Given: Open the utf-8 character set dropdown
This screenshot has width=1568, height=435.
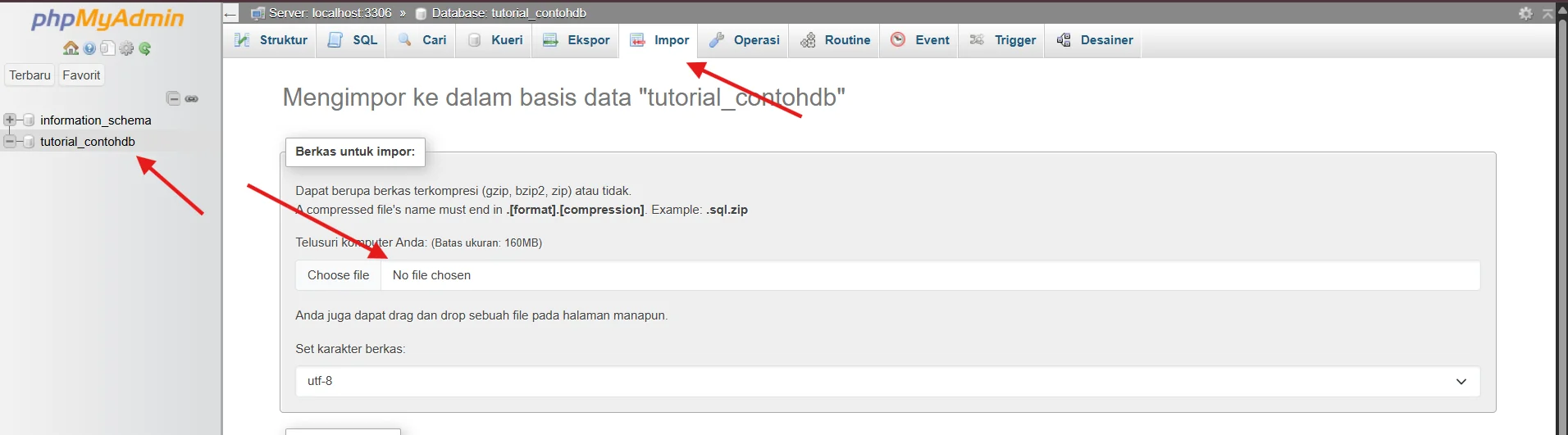Looking at the screenshot, I should point(888,381).
